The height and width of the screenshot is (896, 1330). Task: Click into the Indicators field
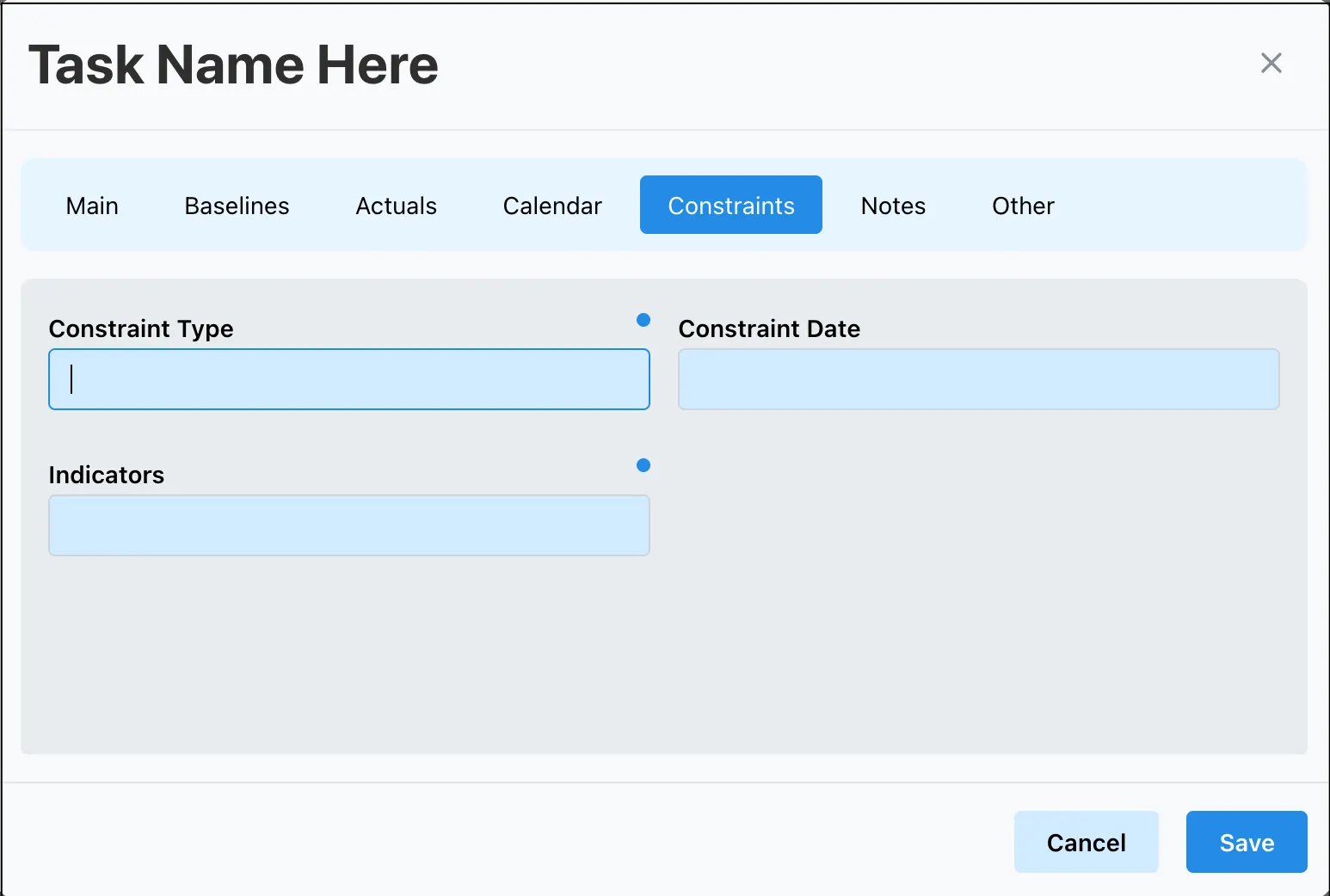(x=349, y=525)
